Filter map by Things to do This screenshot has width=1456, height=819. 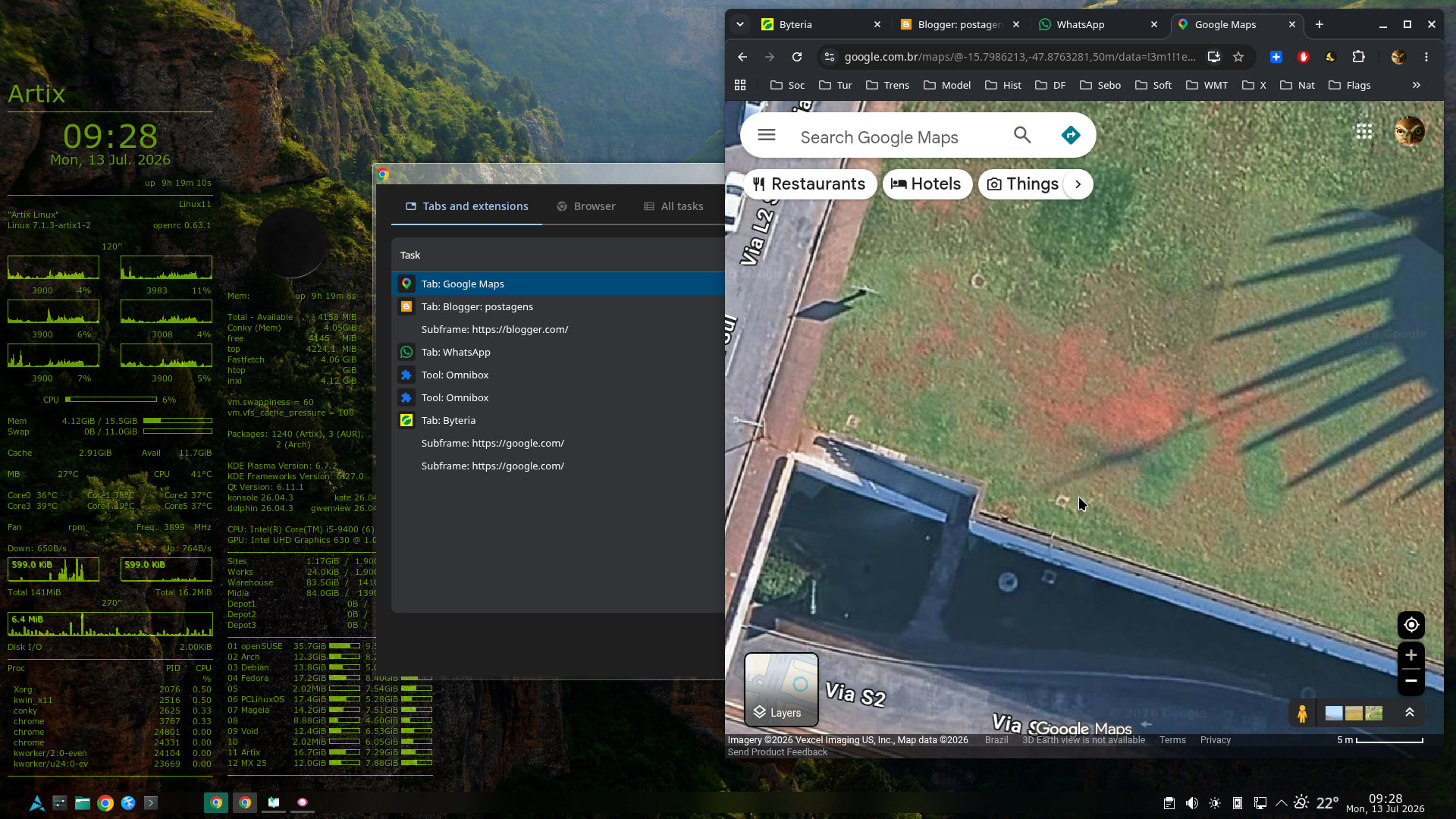point(1023,184)
